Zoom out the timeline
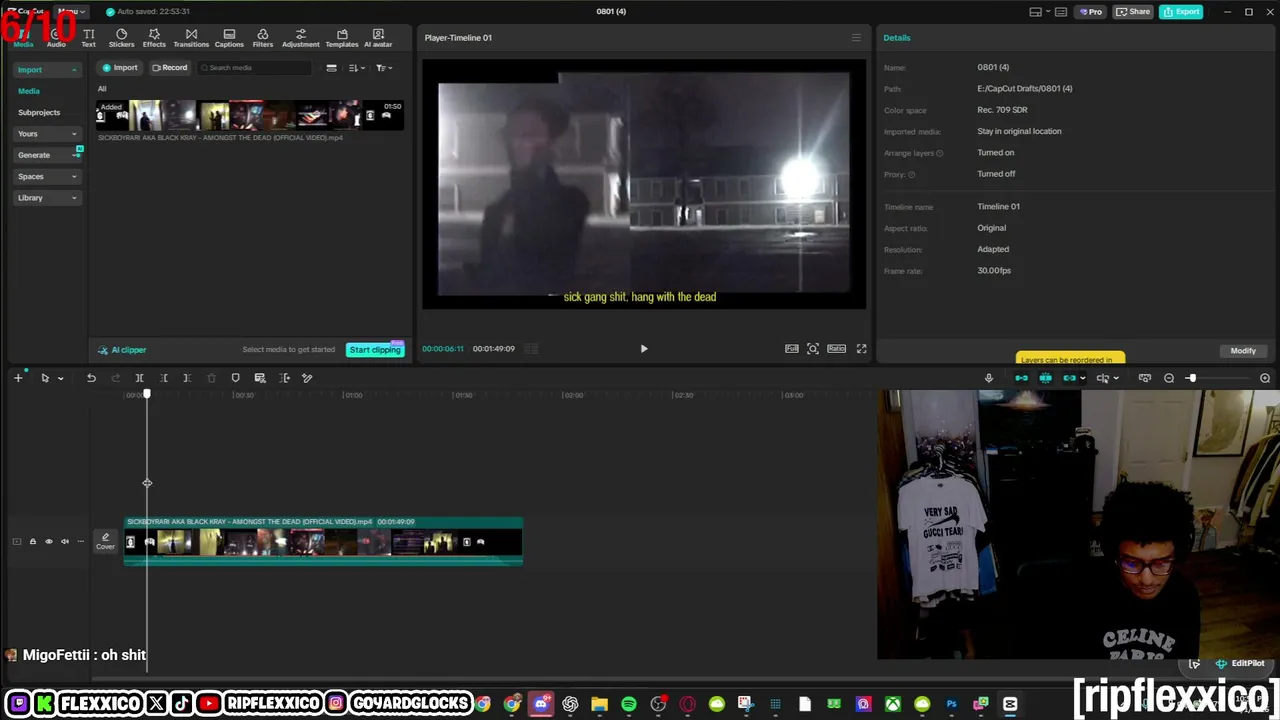Viewport: 1280px width, 720px height. pos(1169,378)
